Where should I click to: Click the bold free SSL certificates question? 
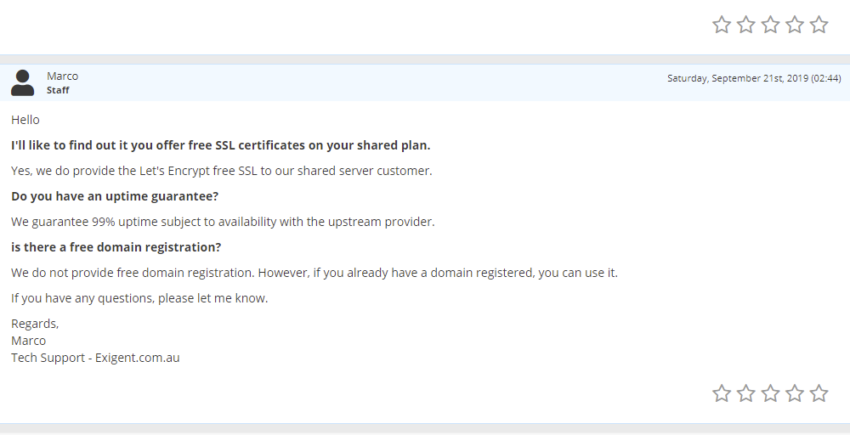[x=221, y=145]
